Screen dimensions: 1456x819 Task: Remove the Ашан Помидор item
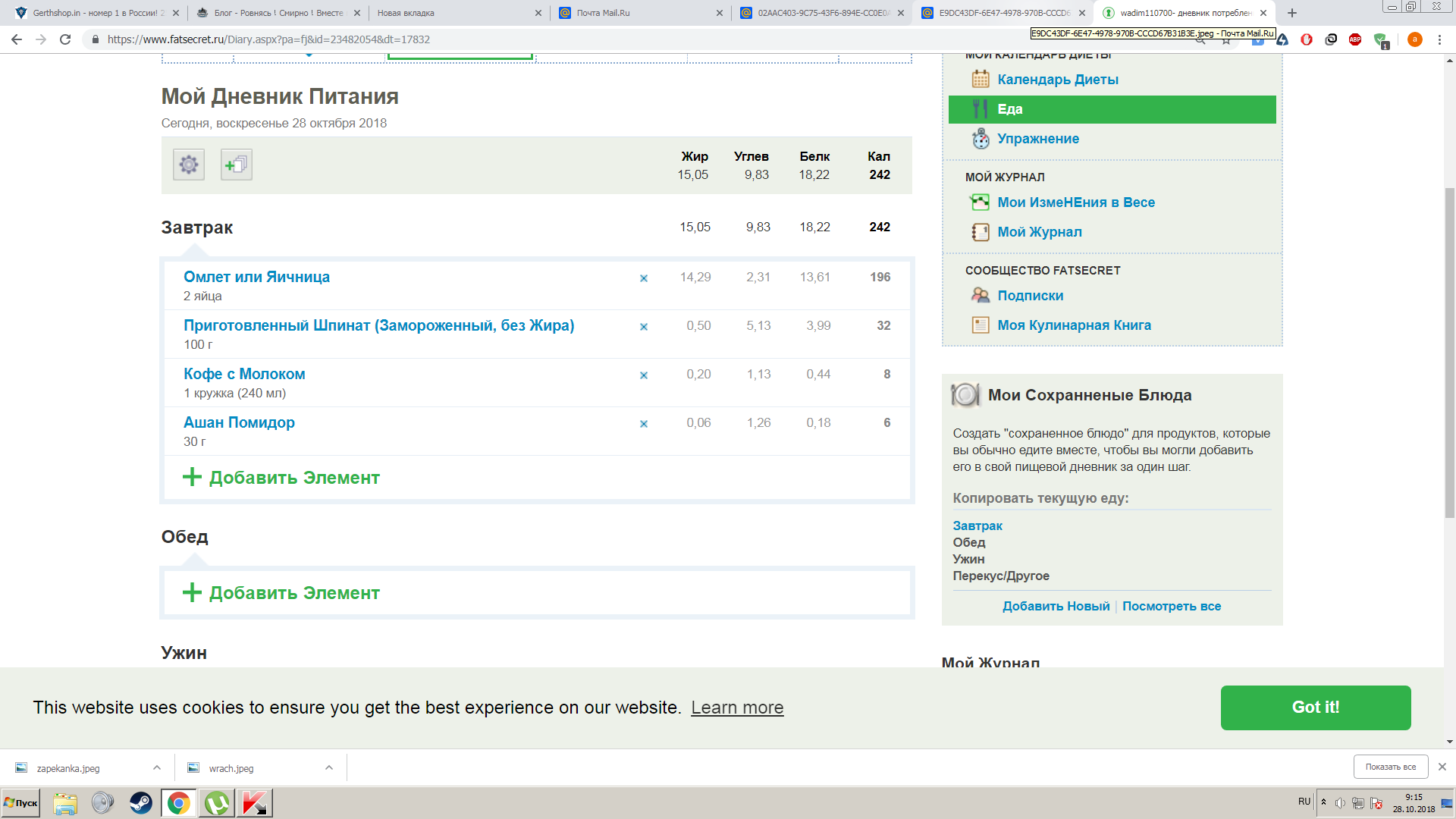click(x=644, y=424)
